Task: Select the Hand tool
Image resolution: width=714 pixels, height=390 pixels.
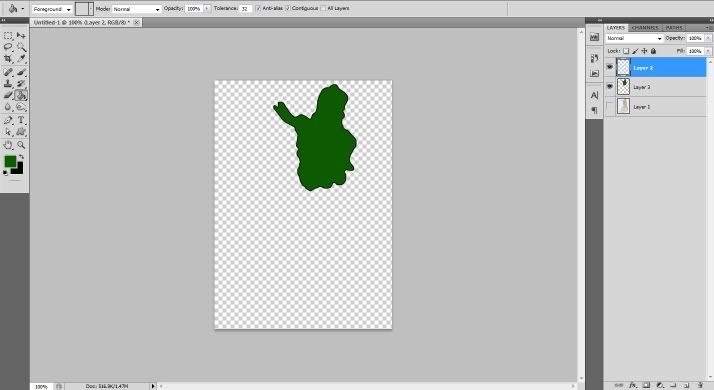Action: coord(8,145)
